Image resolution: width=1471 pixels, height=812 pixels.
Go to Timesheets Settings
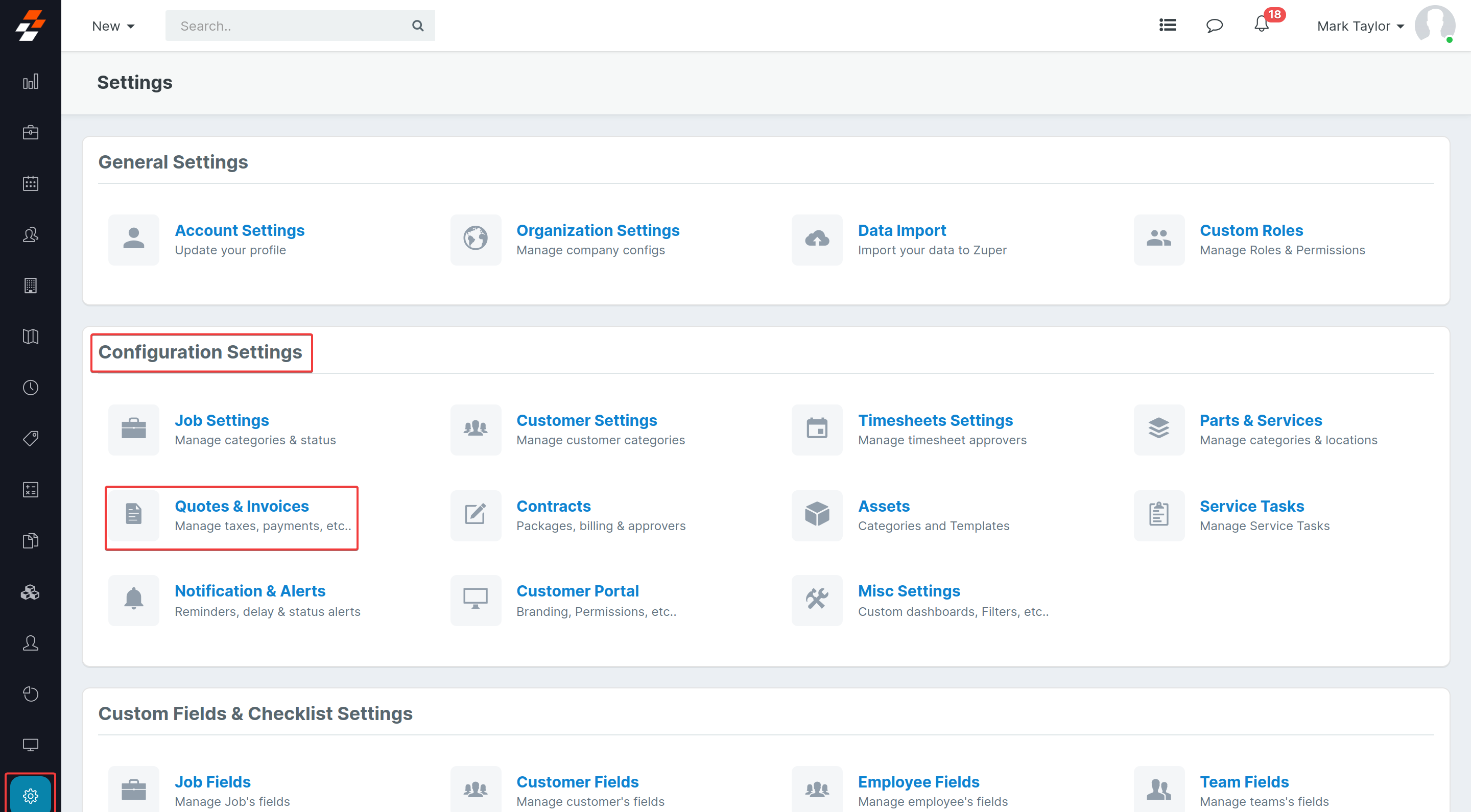[935, 420]
